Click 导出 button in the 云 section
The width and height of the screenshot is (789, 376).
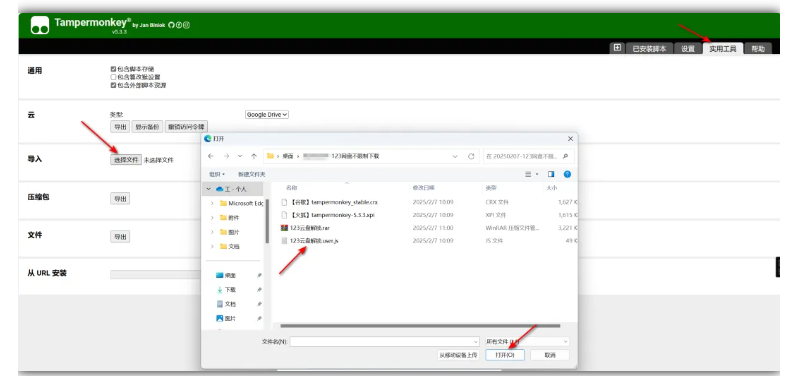[x=120, y=127]
